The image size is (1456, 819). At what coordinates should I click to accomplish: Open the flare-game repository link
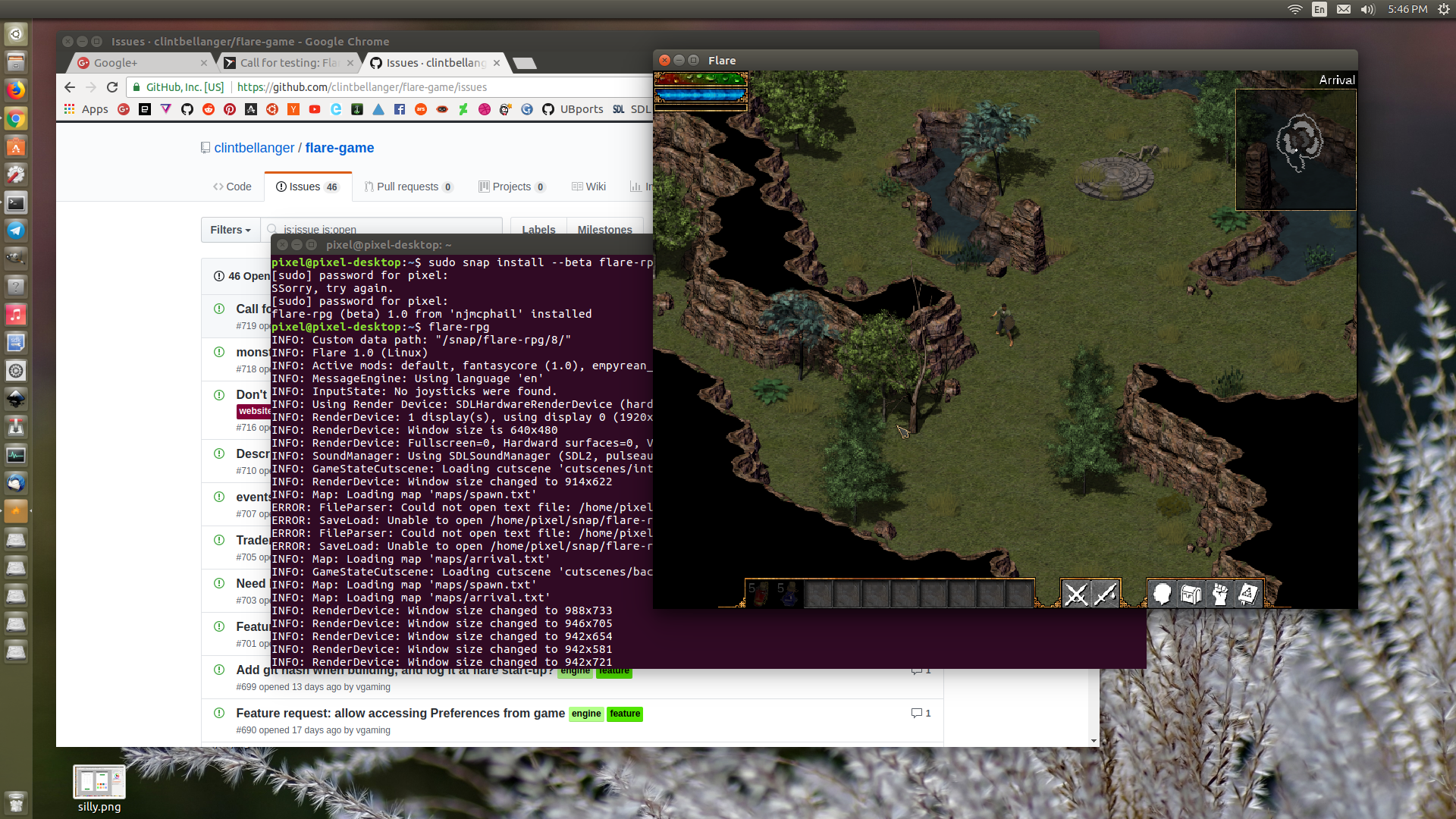(x=339, y=148)
